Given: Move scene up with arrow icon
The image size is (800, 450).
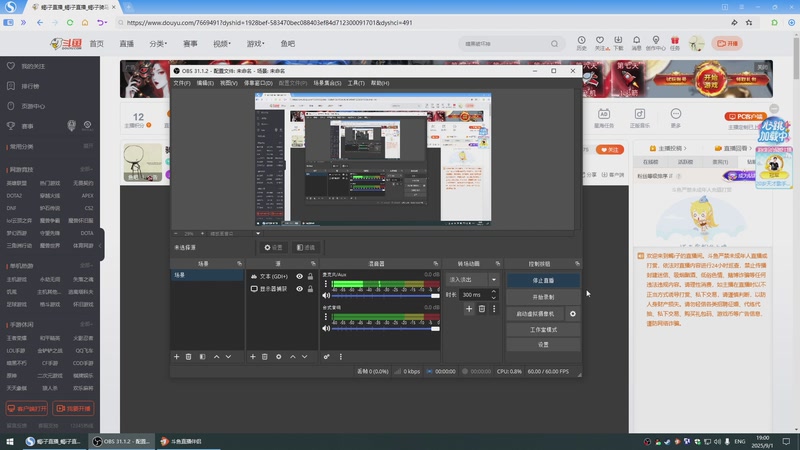Looking at the screenshot, I should click(216, 357).
